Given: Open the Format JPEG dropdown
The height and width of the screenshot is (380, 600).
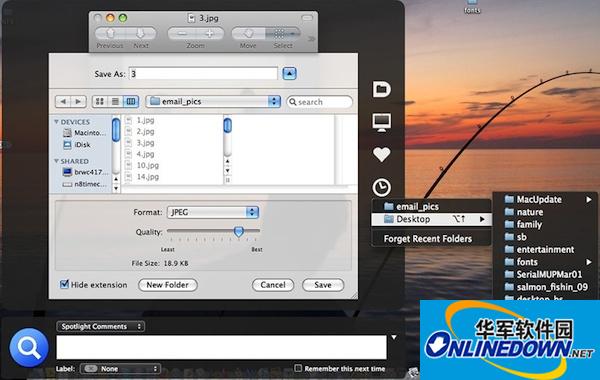Looking at the screenshot, I should [x=213, y=212].
